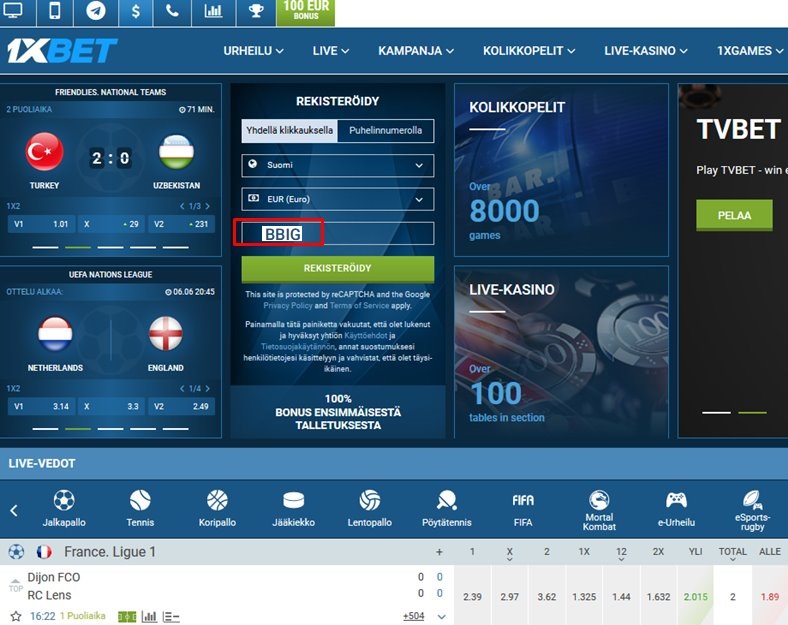The height and width of the screenshot is (625, 788).
Task: Go to next market in Turkey match card
Action: click(208, 206)
